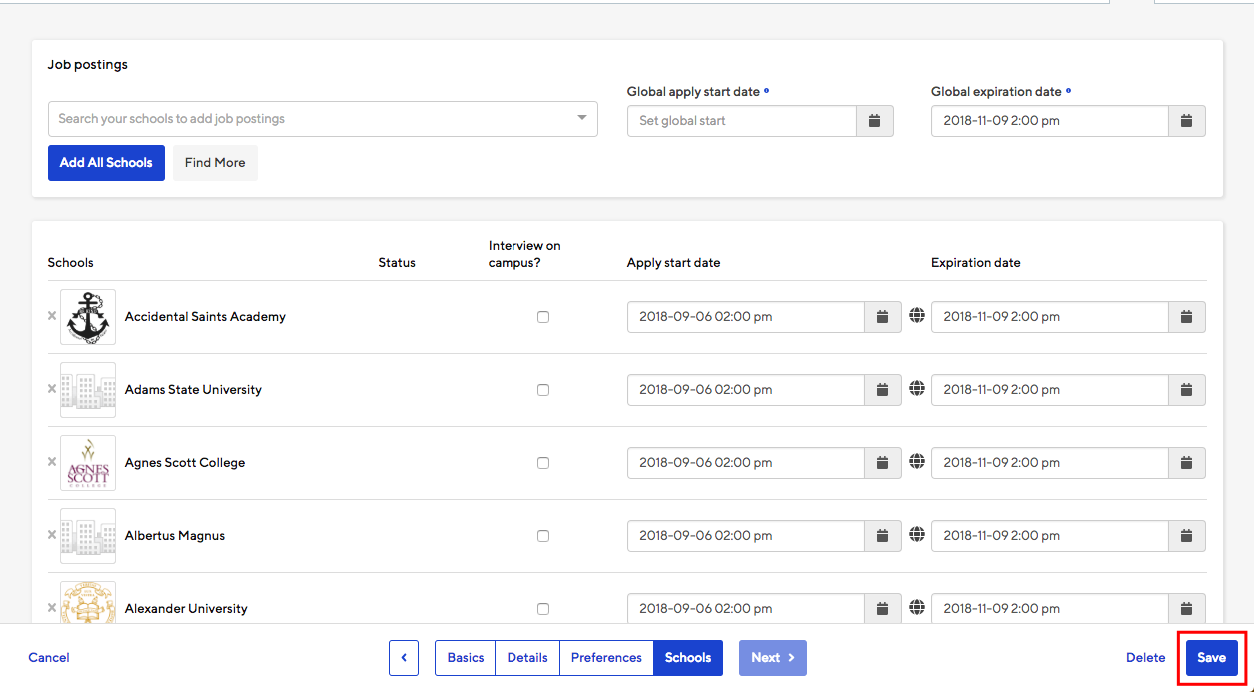Open expiration calendar for Adams State University
This screenshot has width=1254, height=692.
coord(1186,390)
